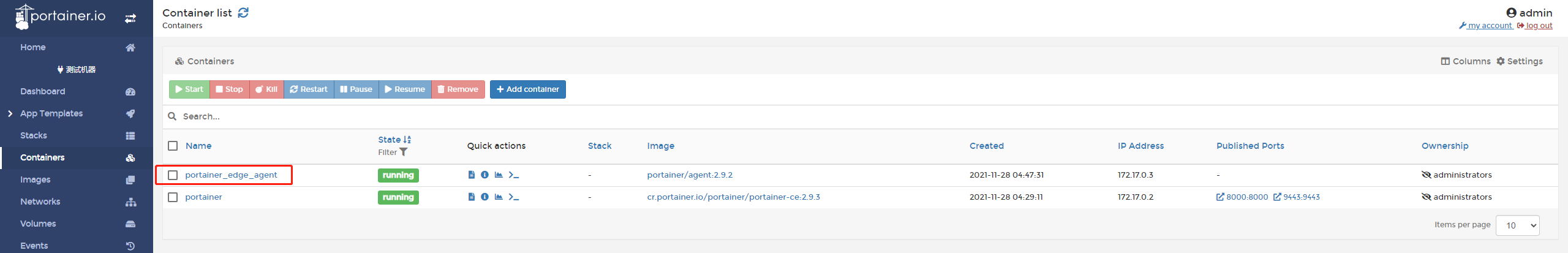Open Items per page dropdown
This screenshot has height=253, width=1568.
(1517, 225)
